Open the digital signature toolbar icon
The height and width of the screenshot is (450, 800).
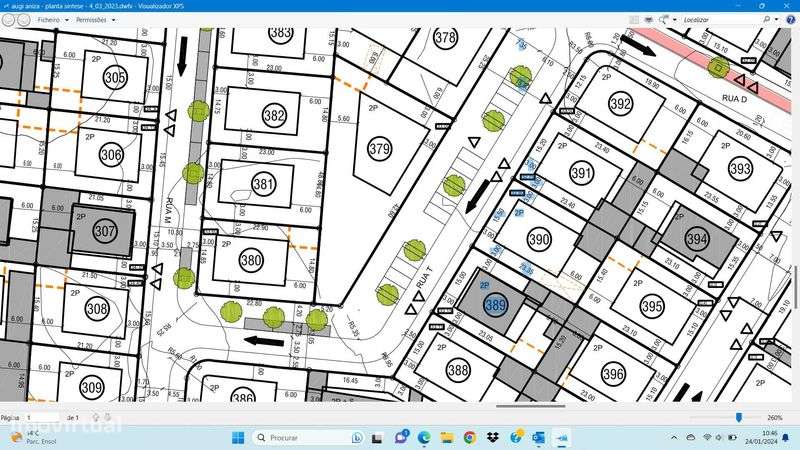tap(663, 19)
